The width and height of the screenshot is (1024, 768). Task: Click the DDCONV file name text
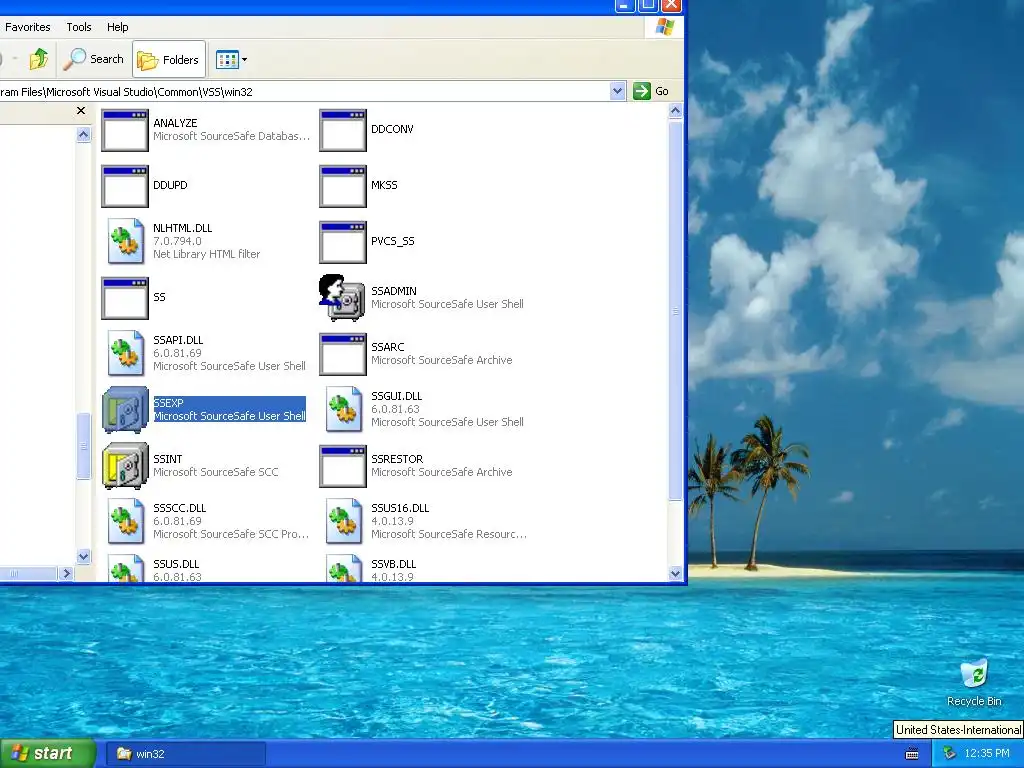pyautogui.click(x=392, y=129)
